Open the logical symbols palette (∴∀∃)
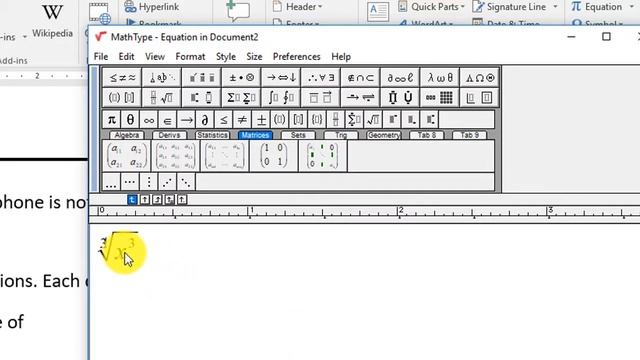Screen dimensions: 640x360 click(321, 78)
